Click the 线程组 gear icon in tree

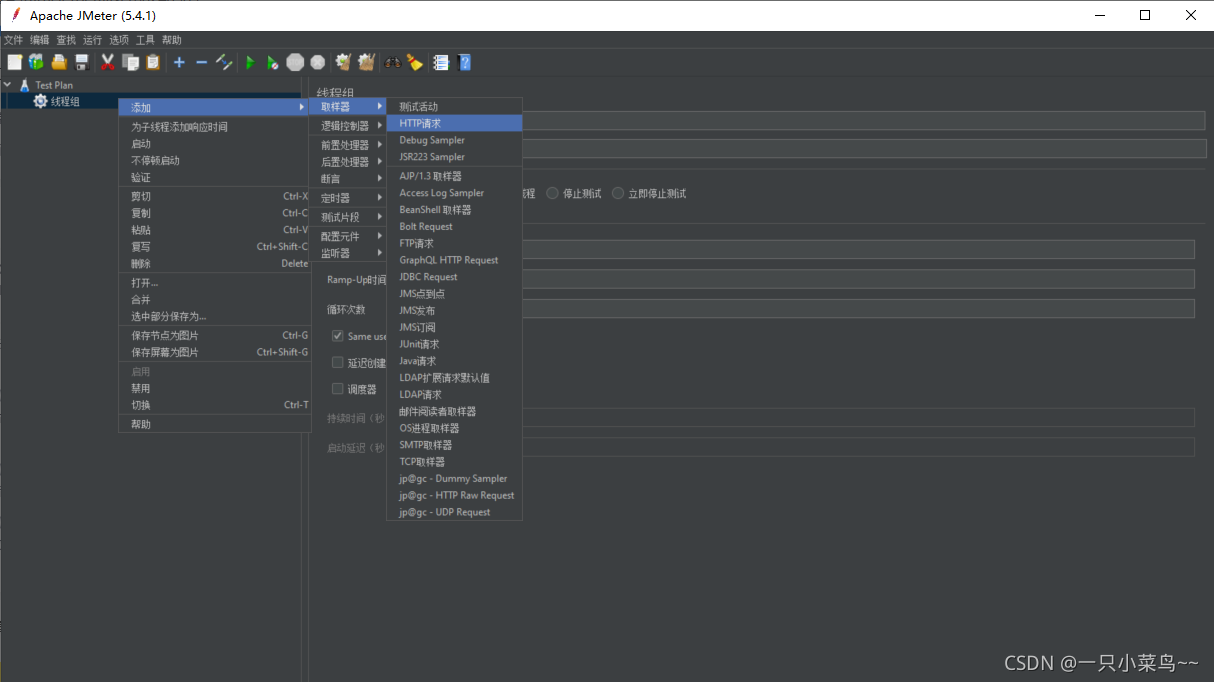pos(40,101)
